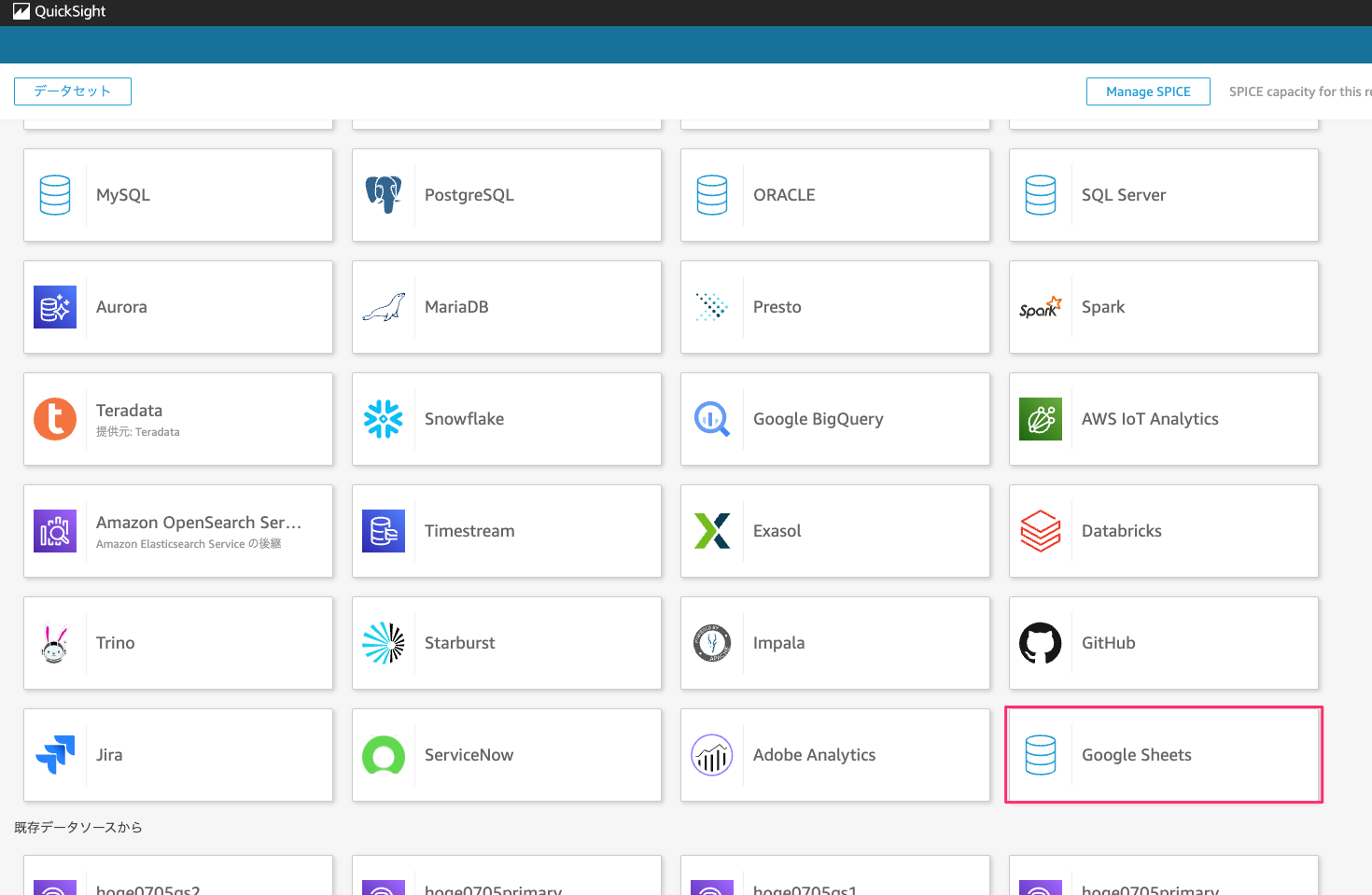This screenshot has width=1372, height=895.
Task: Select the GitHub label
Action: [x=1109, y=643]
